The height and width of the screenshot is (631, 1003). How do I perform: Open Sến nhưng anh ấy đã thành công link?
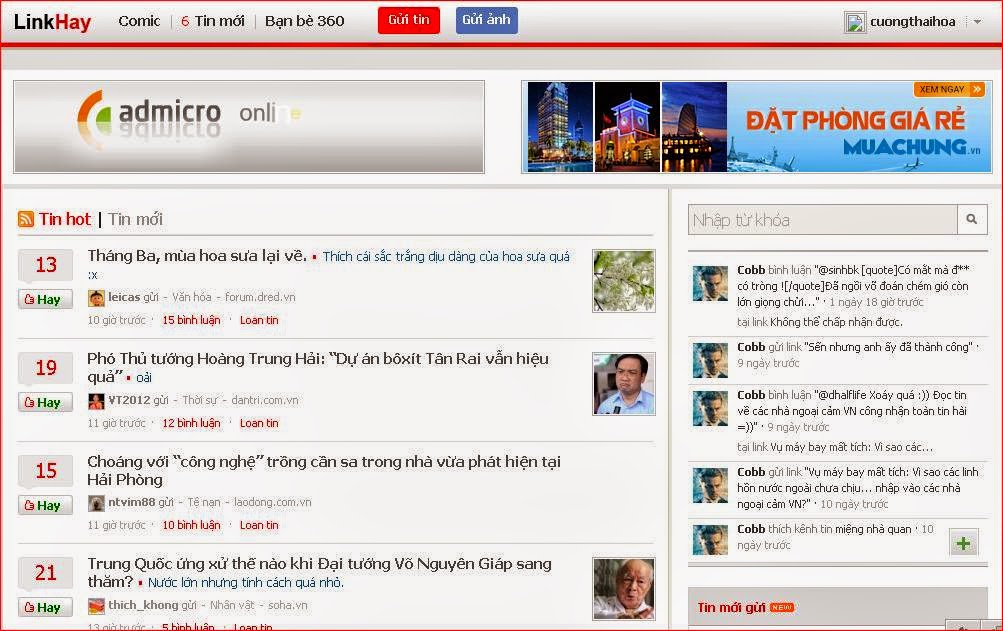coord(888,347)
